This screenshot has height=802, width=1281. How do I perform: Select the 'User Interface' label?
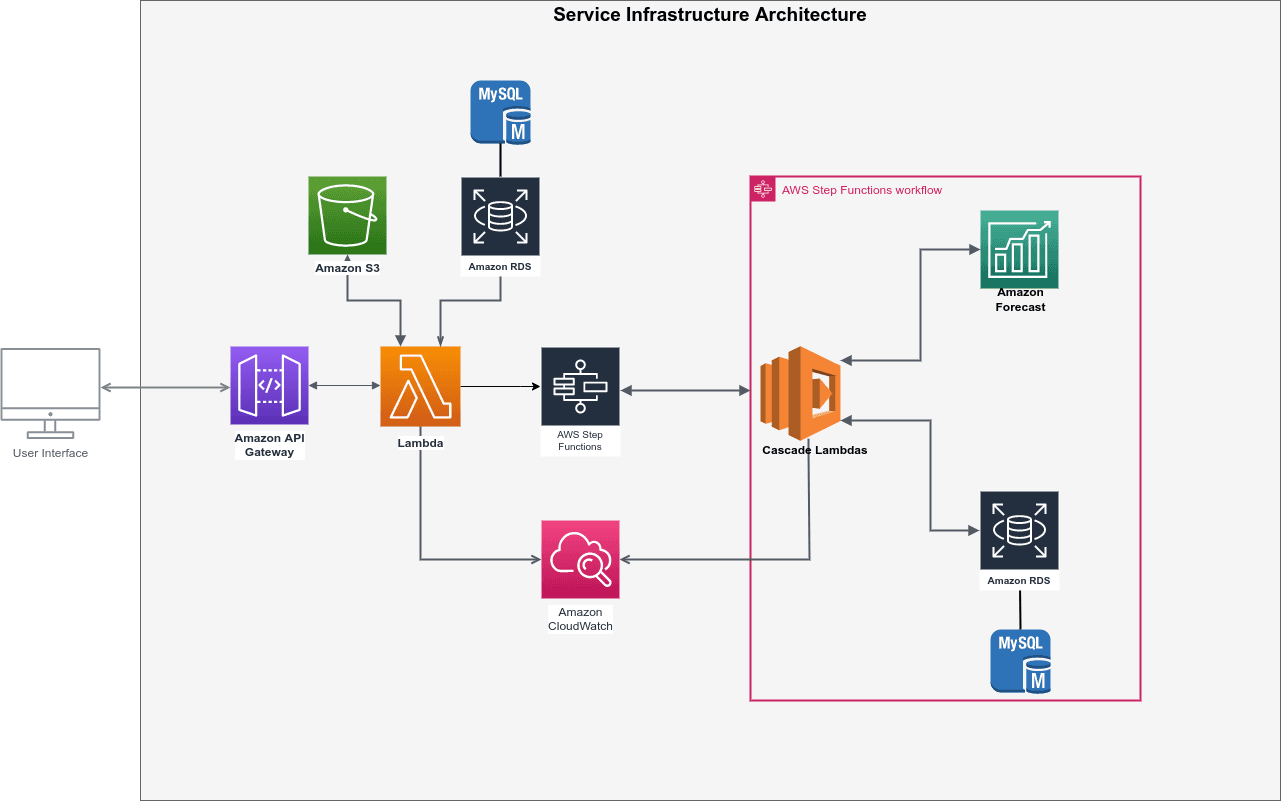[50, 453]
